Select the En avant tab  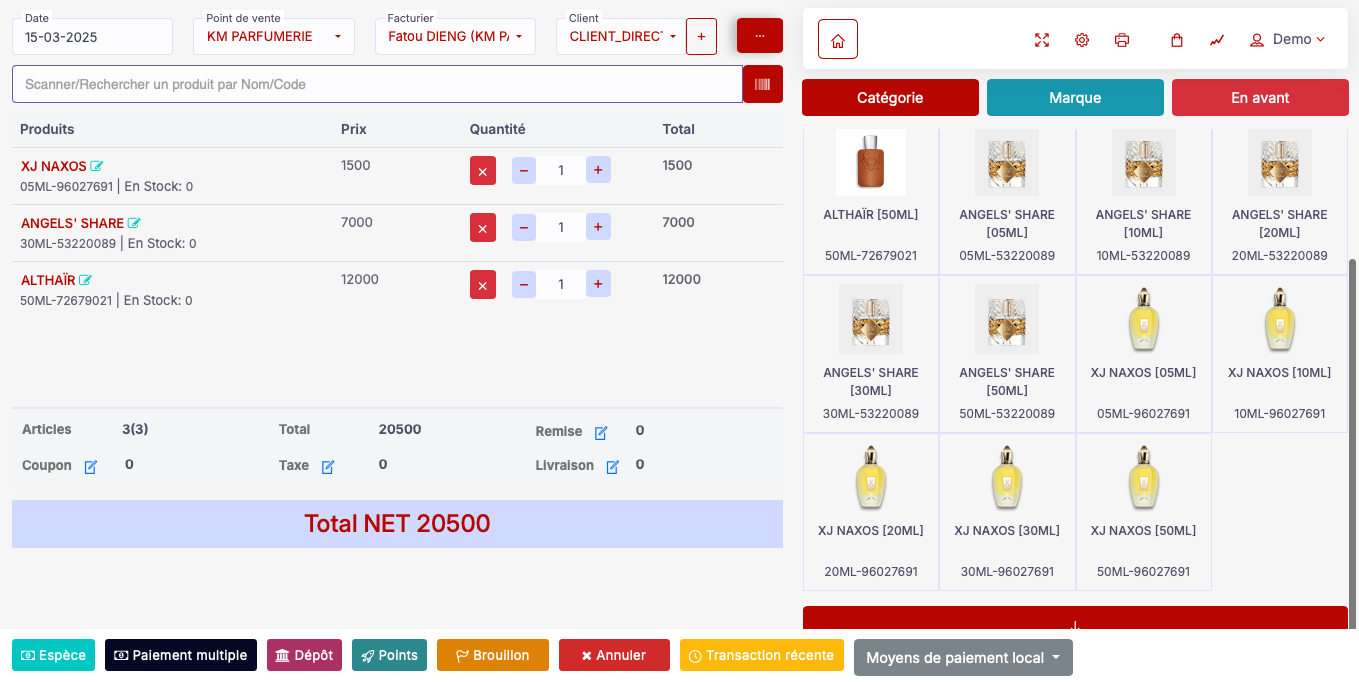tap(1260, 98)
